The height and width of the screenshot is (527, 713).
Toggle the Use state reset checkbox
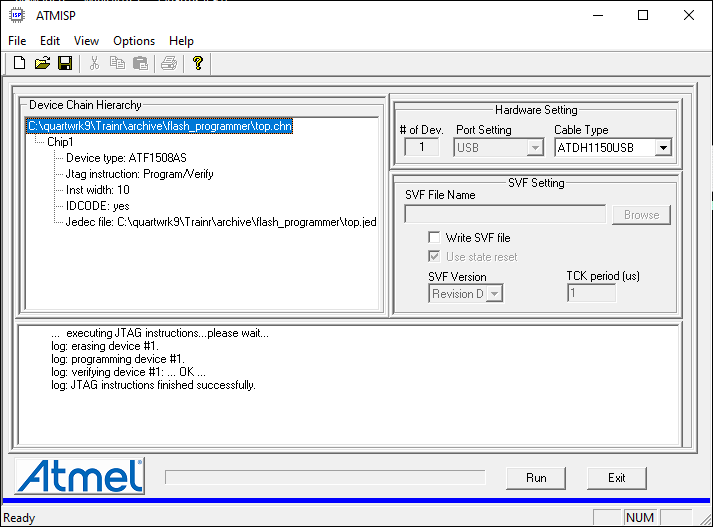(x=434, y=257)
